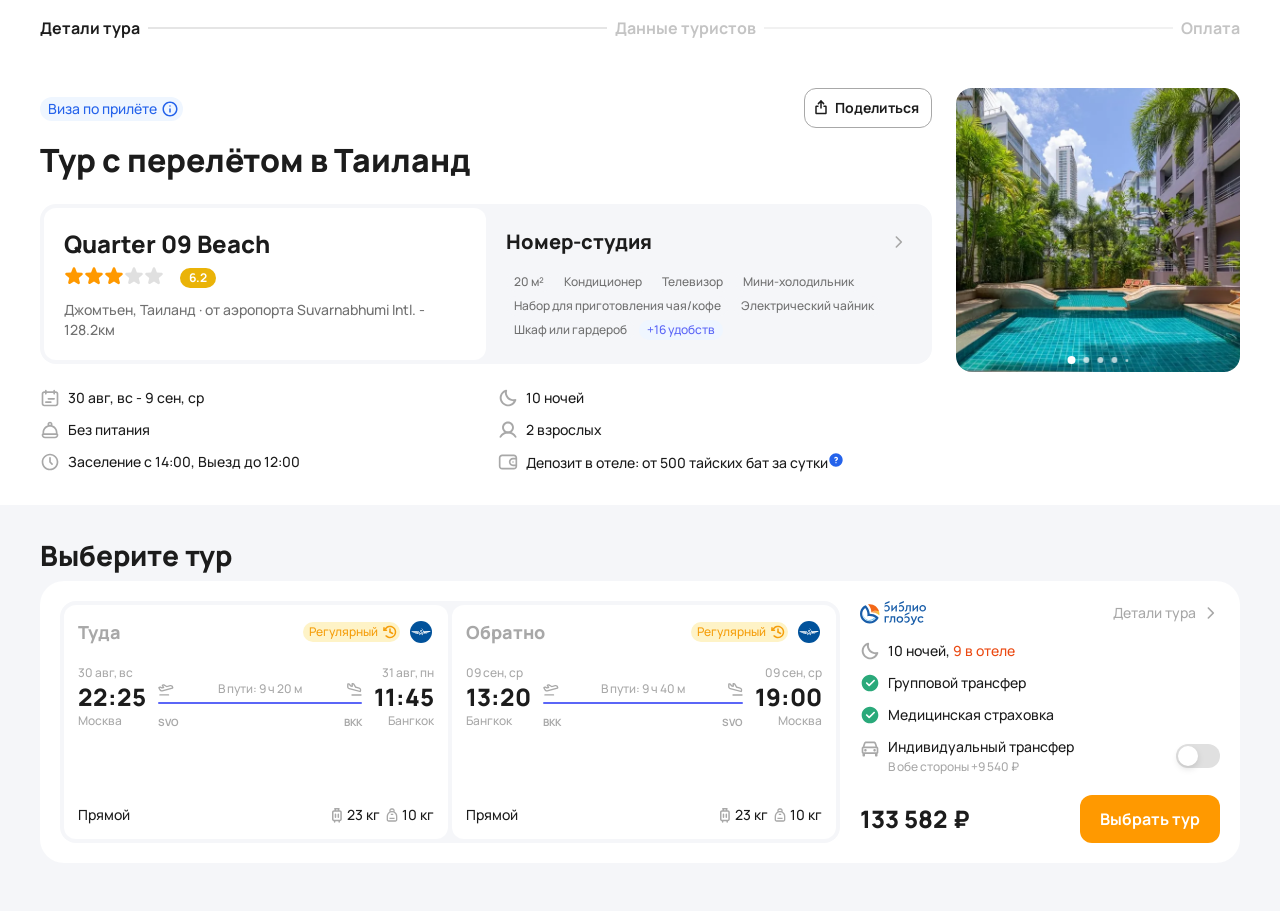The image size is (1280, 911).
Task: Click the Регулярный badge in Туда card
Action: (352, 632)
